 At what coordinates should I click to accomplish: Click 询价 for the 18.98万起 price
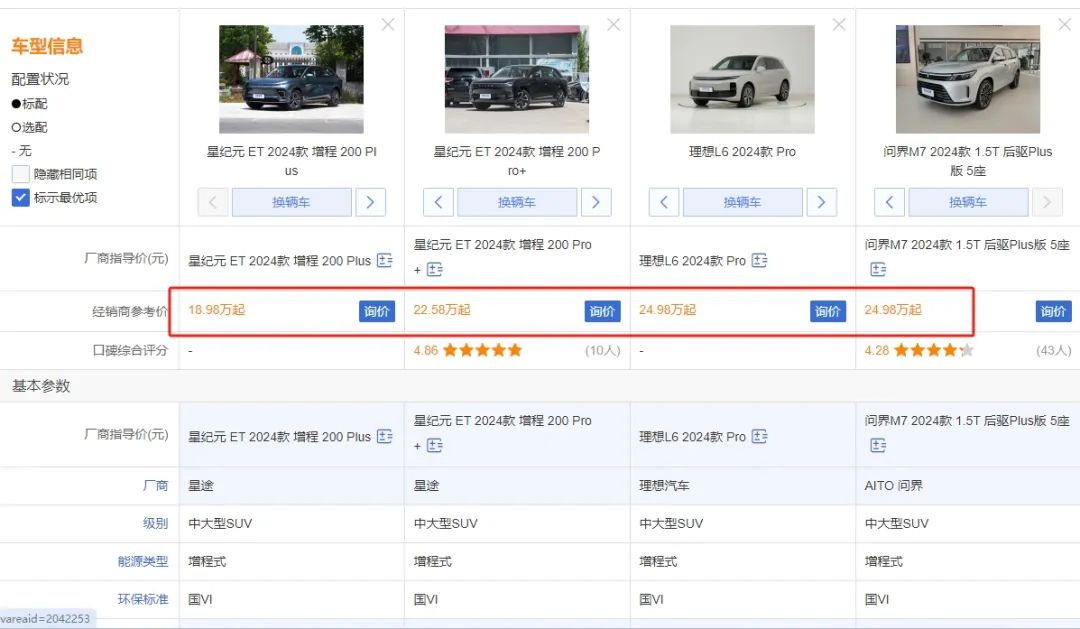click(x=377, y=311)
